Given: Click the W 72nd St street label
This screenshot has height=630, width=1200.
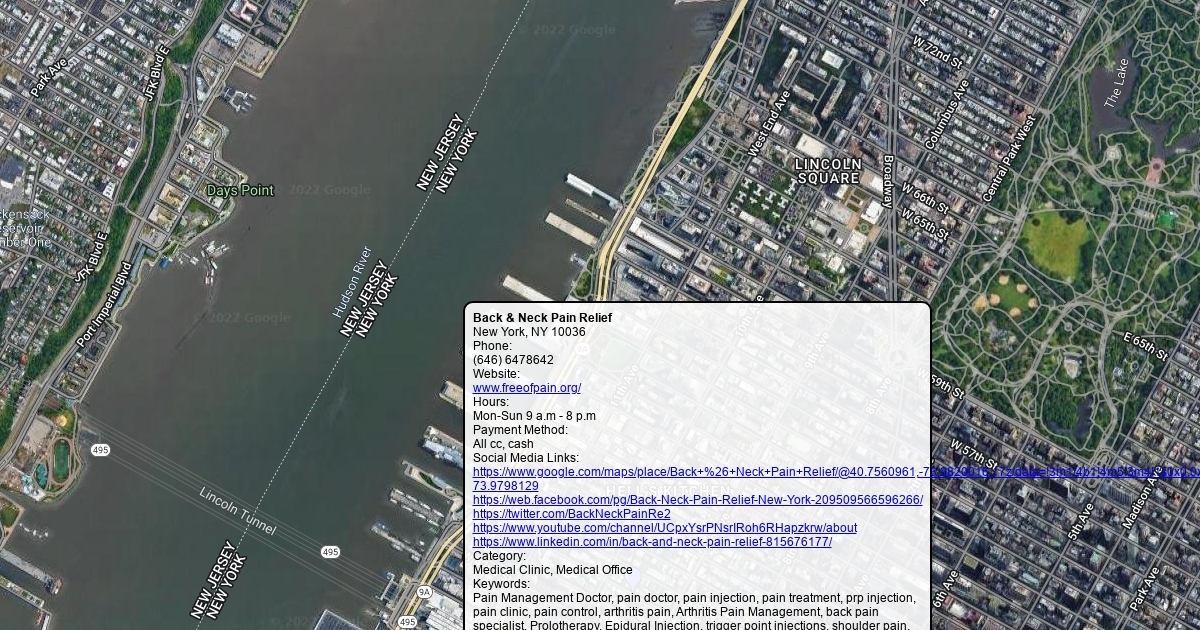Looking at the screenshot, I should 937,54.
